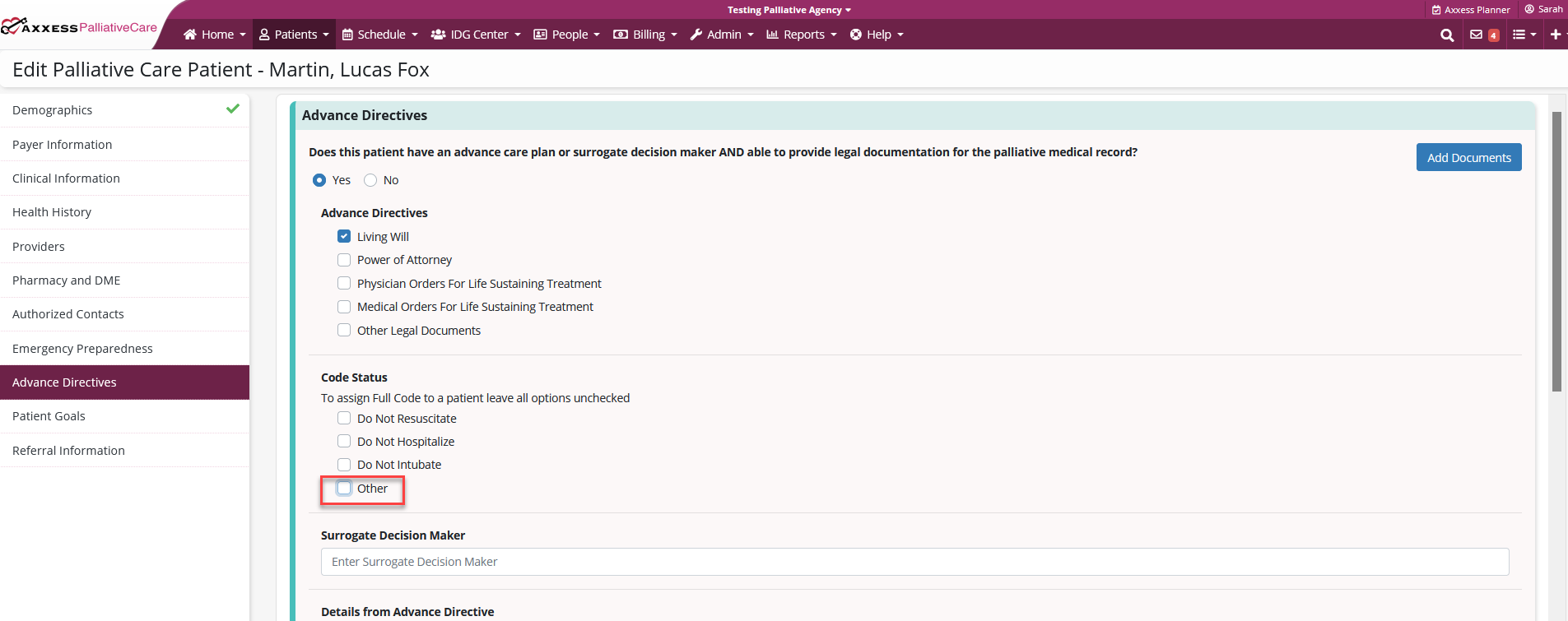This screenshot has height=621, width=1568.
Task: Tick the Other code status checkbox
Action: (344, 489)
